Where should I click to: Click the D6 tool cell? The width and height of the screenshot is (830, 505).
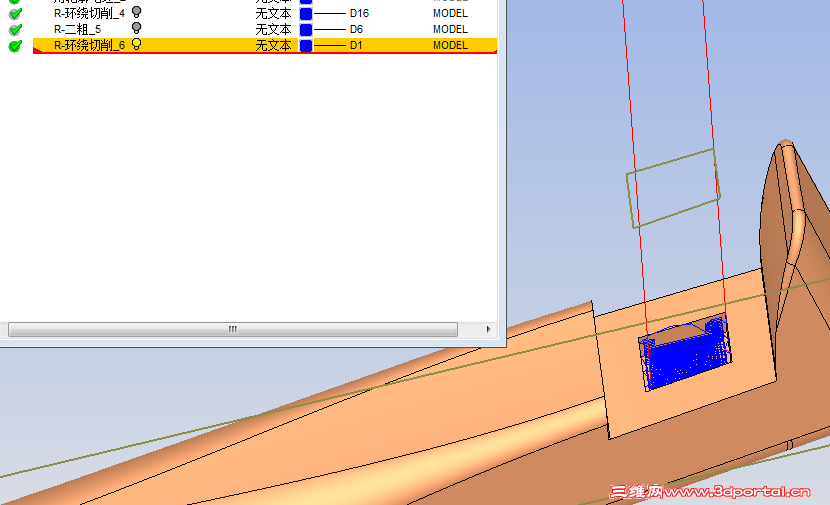[x=356, y=29]
